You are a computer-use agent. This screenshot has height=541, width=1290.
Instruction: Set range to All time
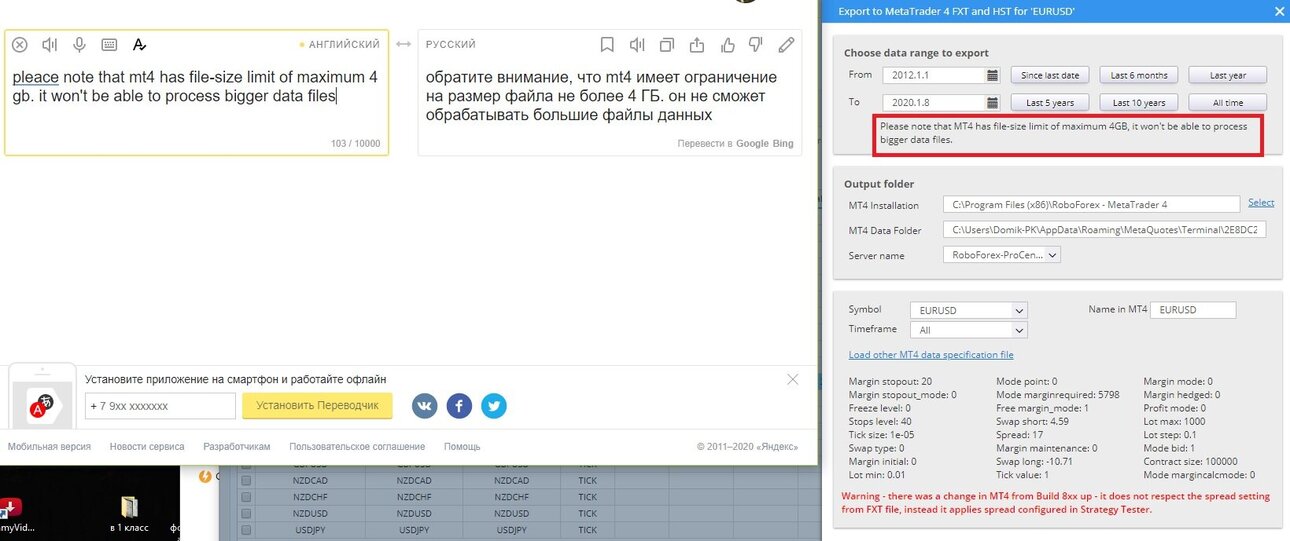pos(1227,102)
